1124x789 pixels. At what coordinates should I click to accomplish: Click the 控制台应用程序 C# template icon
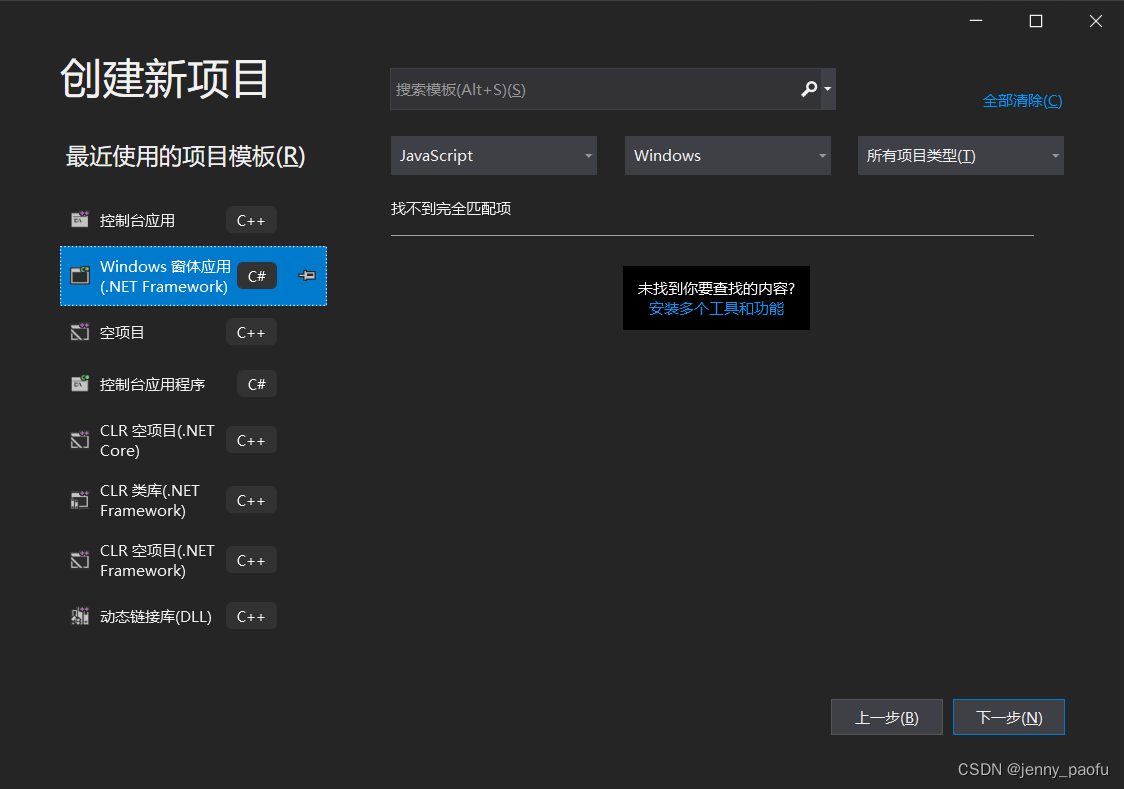tap(80, 383)
